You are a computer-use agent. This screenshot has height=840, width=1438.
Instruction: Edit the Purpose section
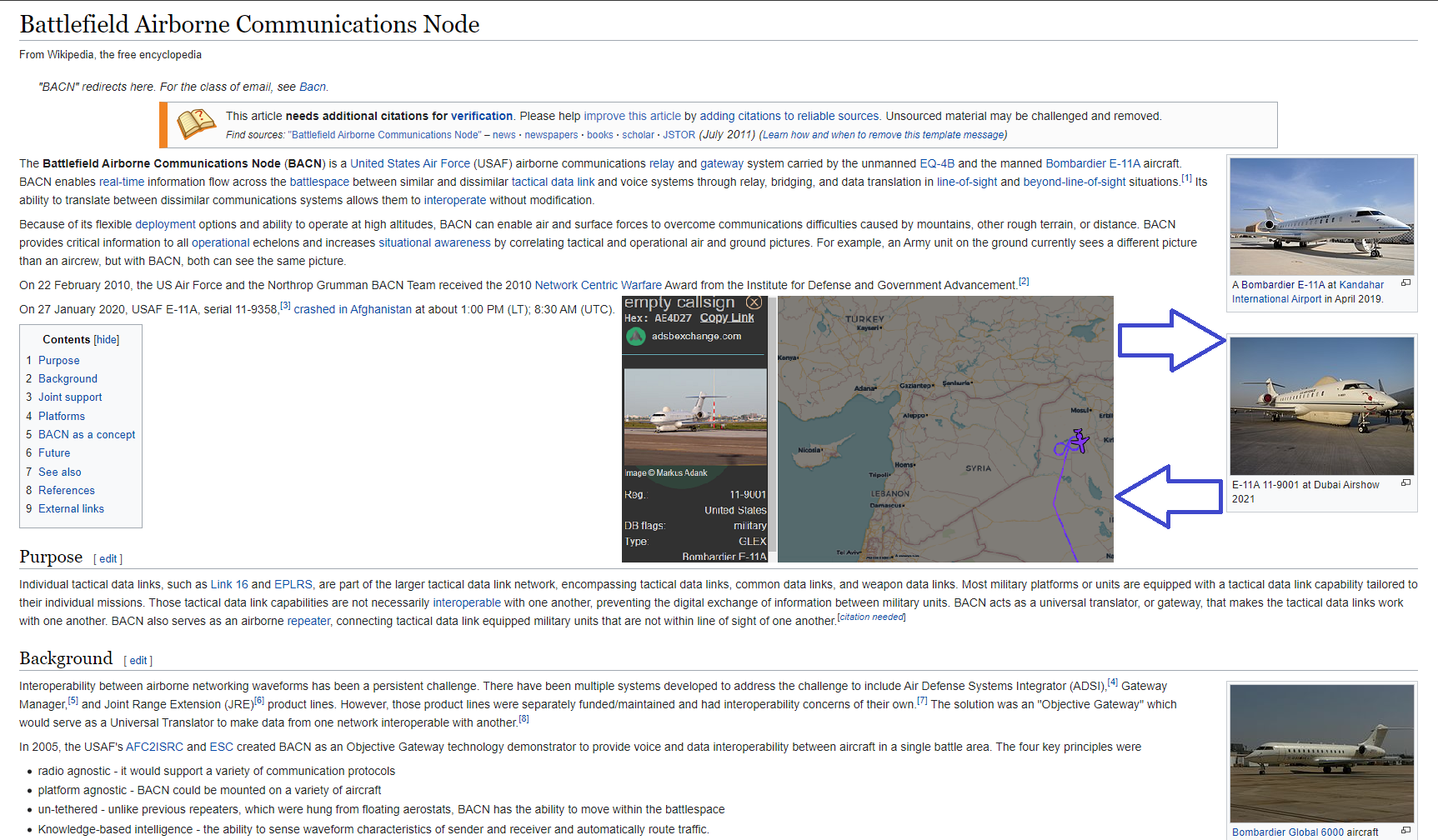[108, 559]
